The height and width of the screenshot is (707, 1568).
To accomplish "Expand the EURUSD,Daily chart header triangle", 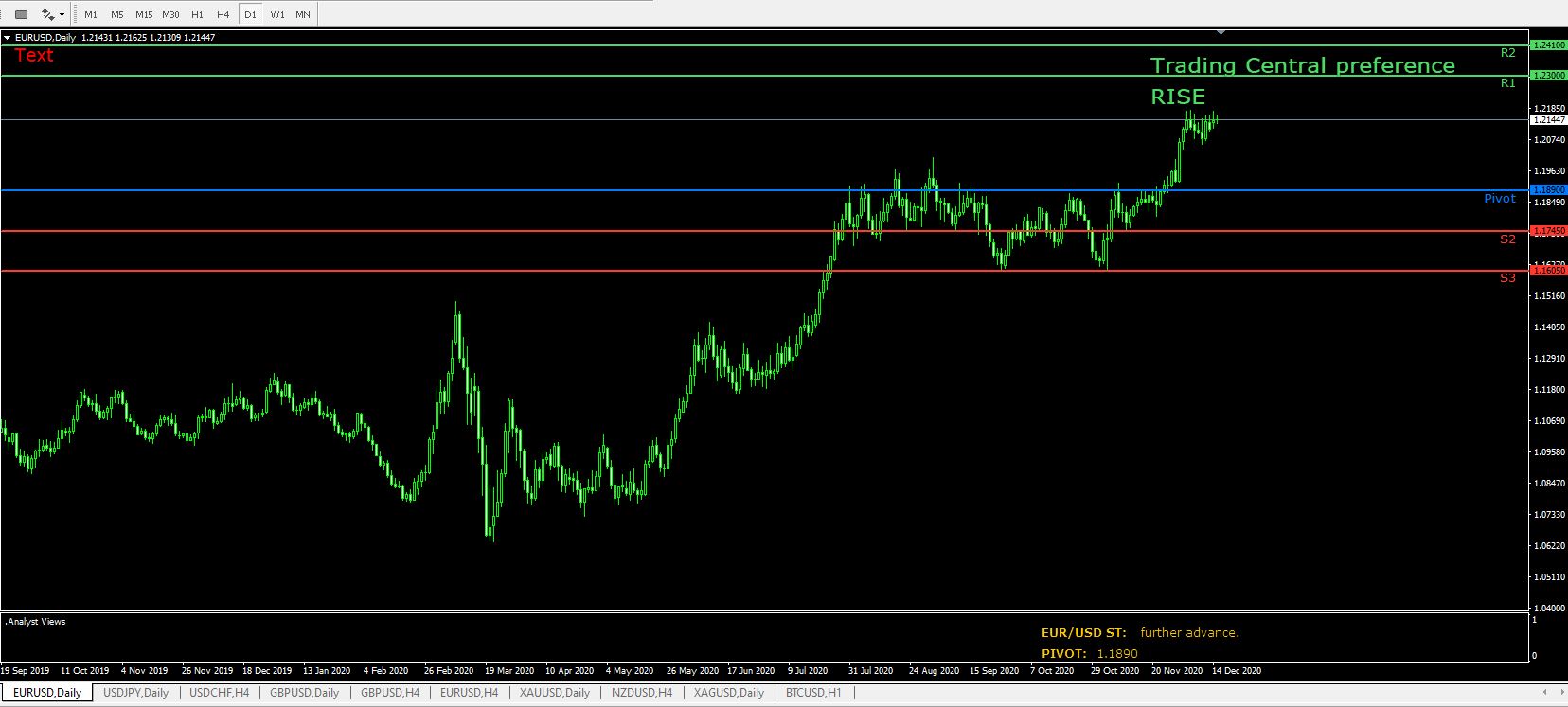I will 8,38.
